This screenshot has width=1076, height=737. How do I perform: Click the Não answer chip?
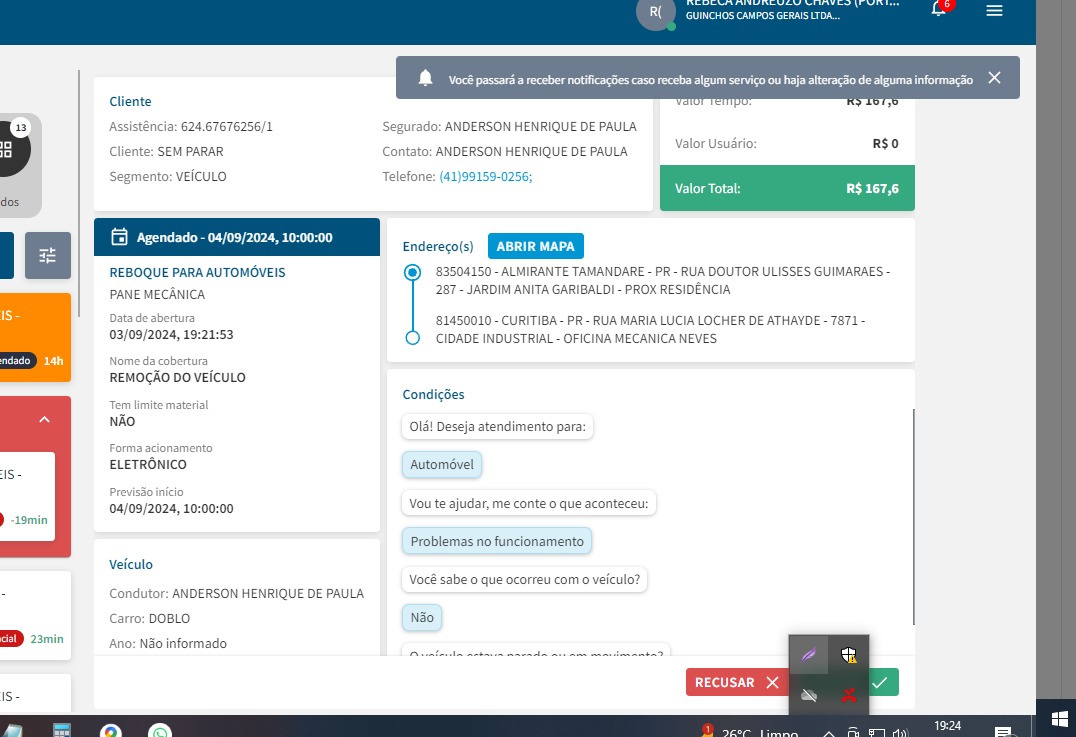422,618
